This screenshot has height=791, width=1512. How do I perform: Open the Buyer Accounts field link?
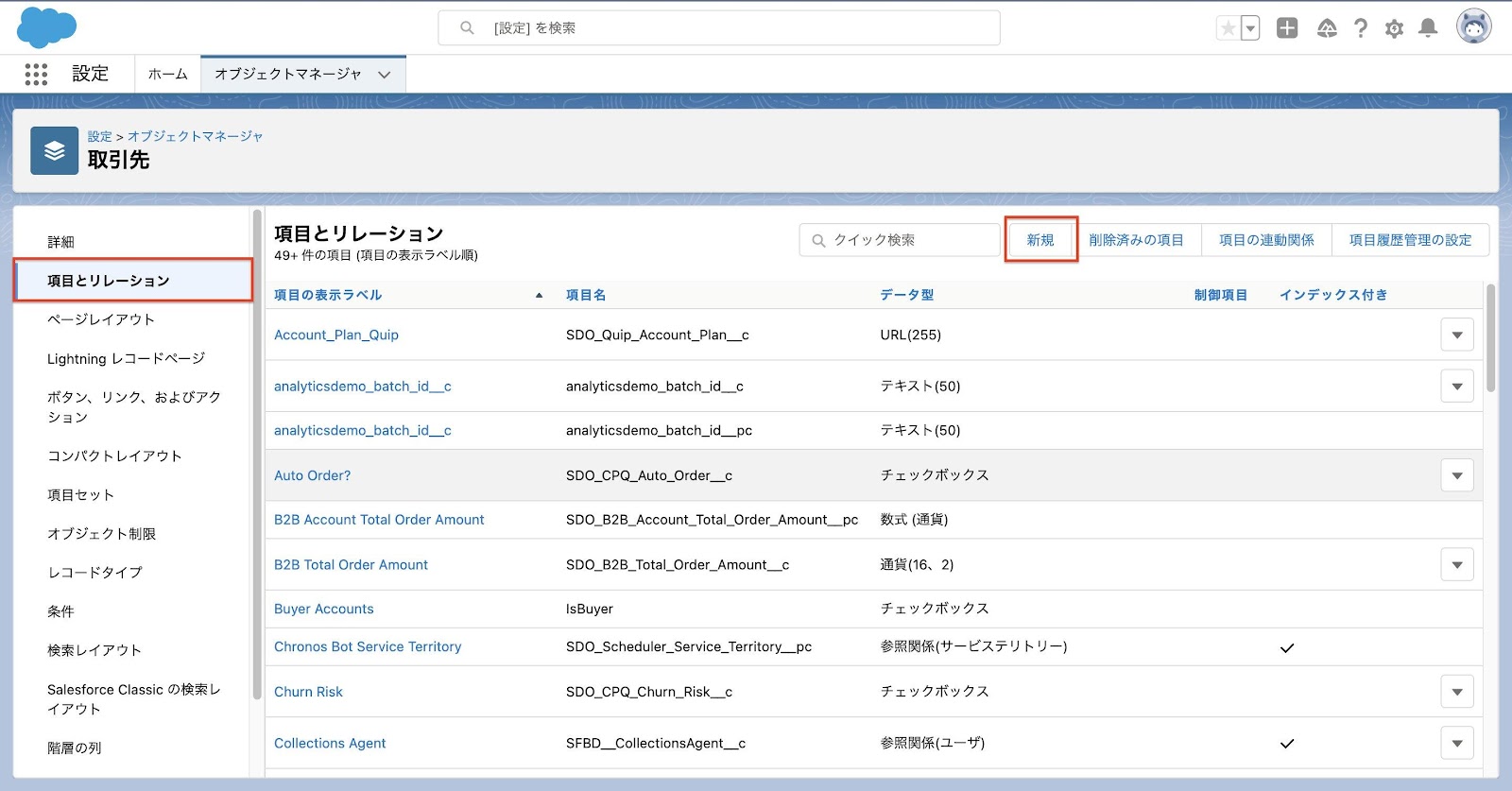tap(324, 609)
